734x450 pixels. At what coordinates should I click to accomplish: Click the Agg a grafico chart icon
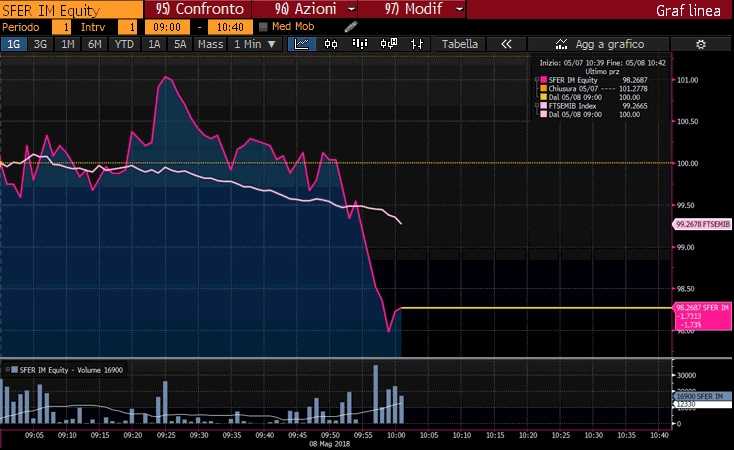coord(561,44)
